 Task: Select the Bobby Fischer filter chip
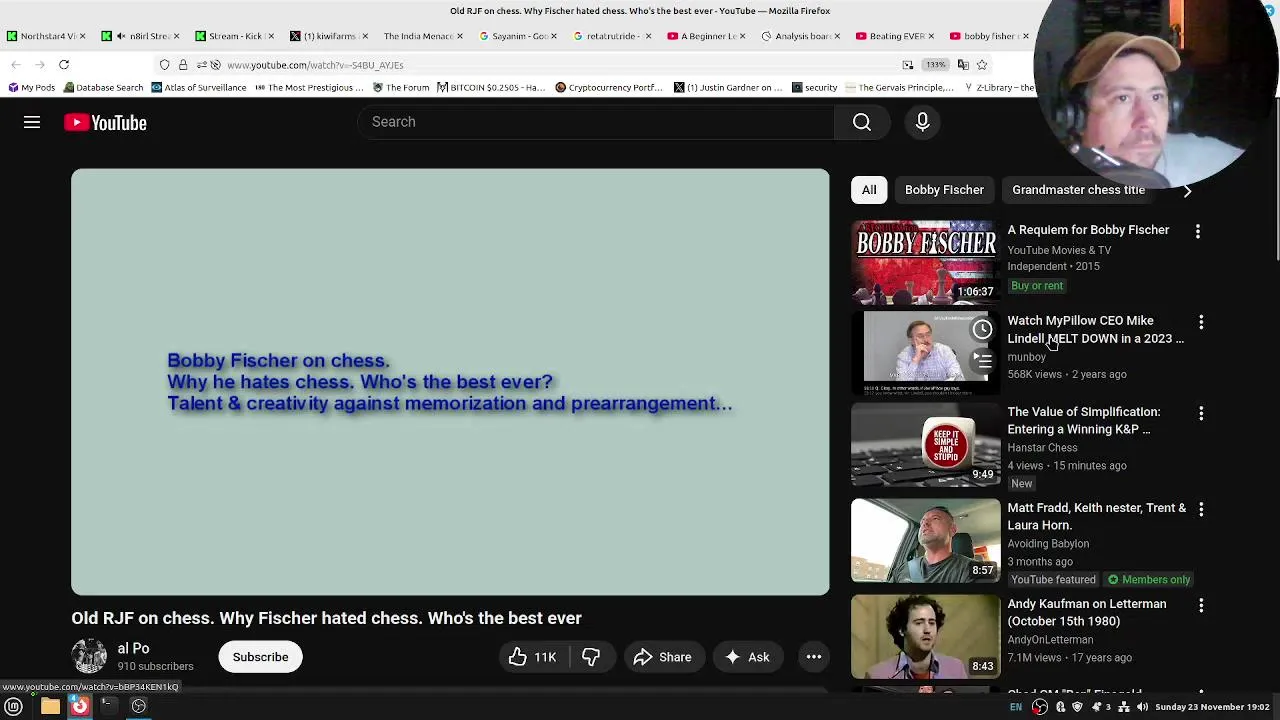pyautogui.click(x=944, y=190)
